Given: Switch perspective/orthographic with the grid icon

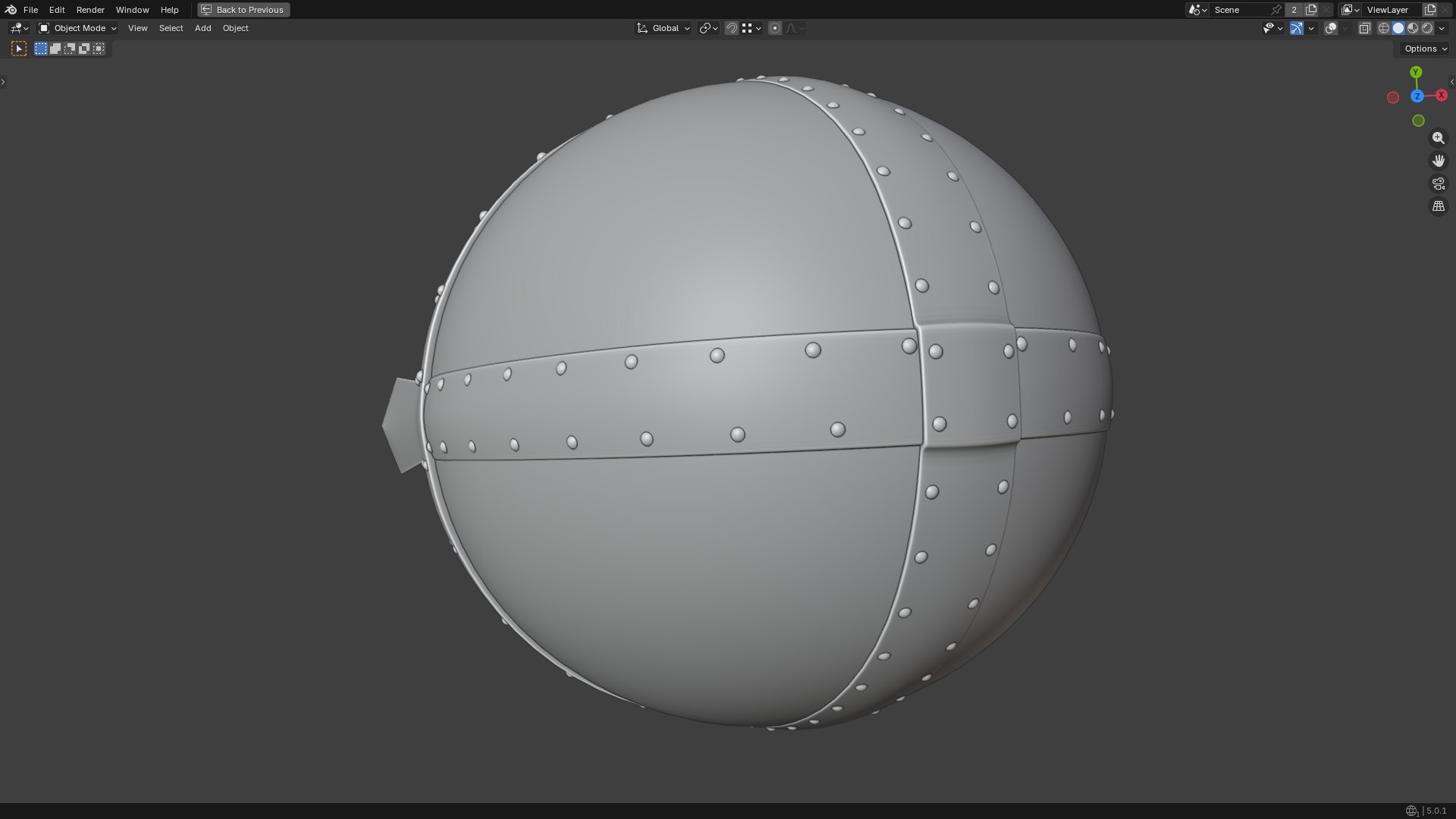Looking at the screenshot, I should click(1438, 206).
